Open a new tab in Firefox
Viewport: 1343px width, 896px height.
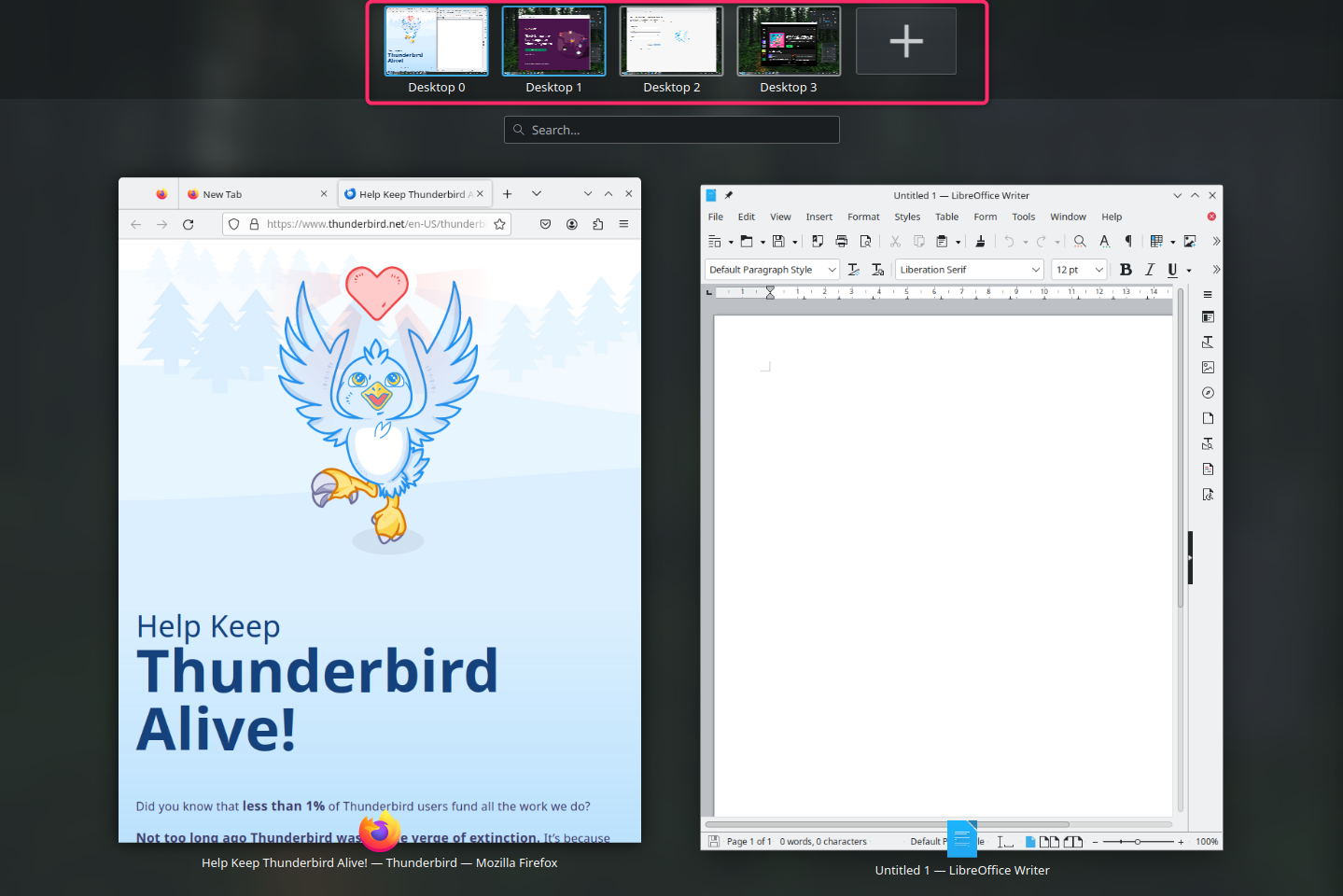click(x=508, y=194)
